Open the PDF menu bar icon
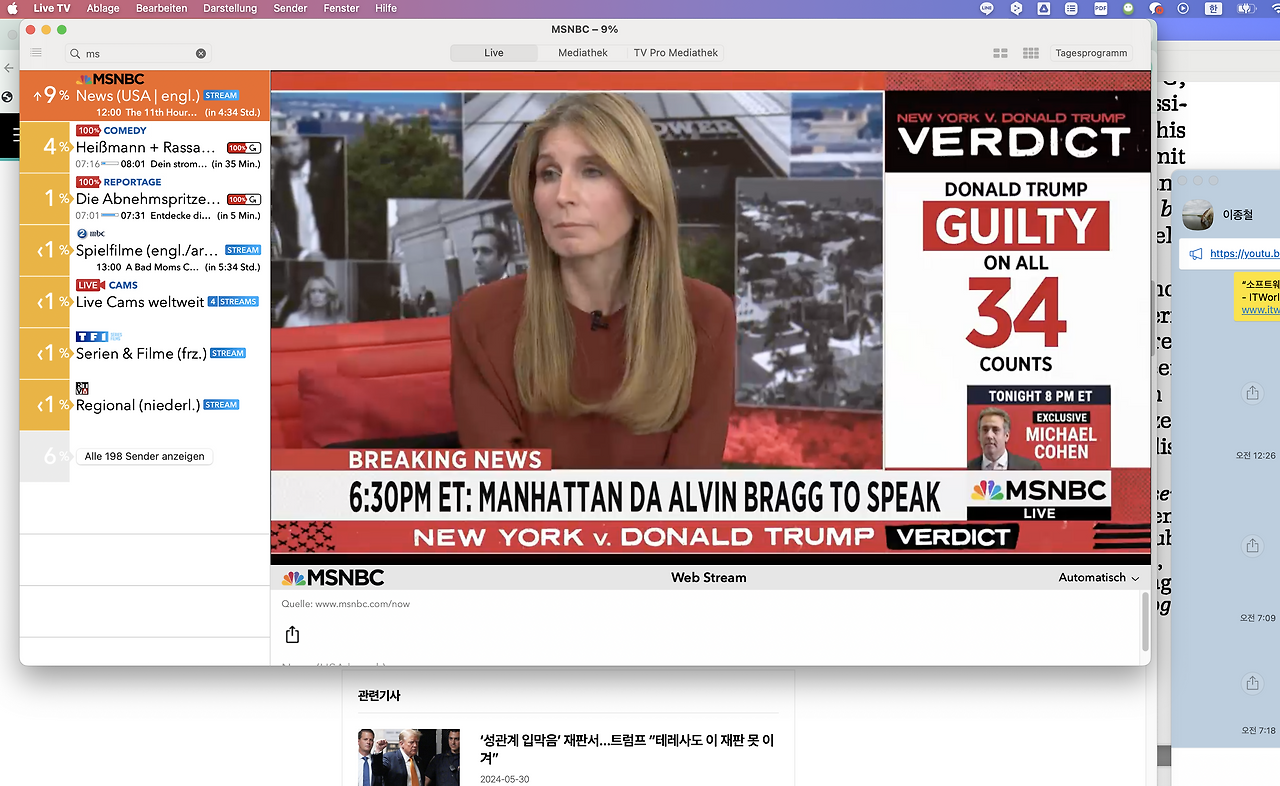This screenshot has height=786, width=1280. pyautogui.click(x=1100, y=8)
